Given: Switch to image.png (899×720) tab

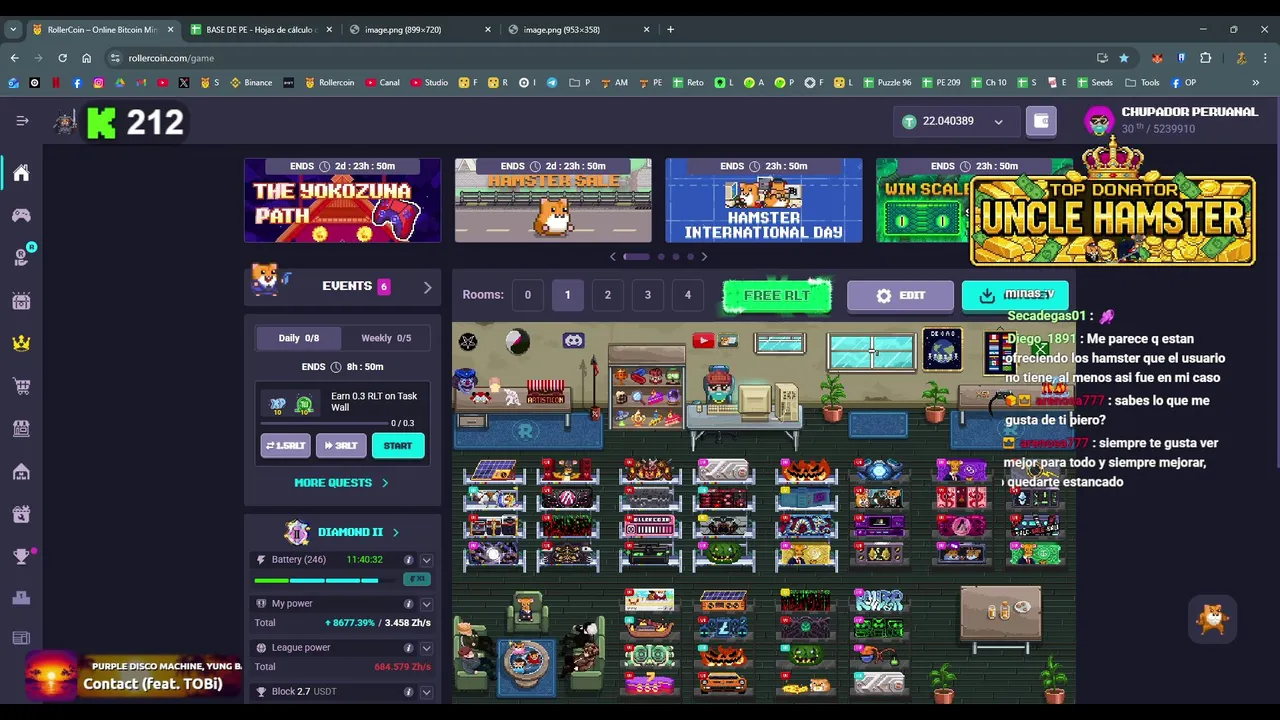Looking at the screenshot, I should 420,29.
